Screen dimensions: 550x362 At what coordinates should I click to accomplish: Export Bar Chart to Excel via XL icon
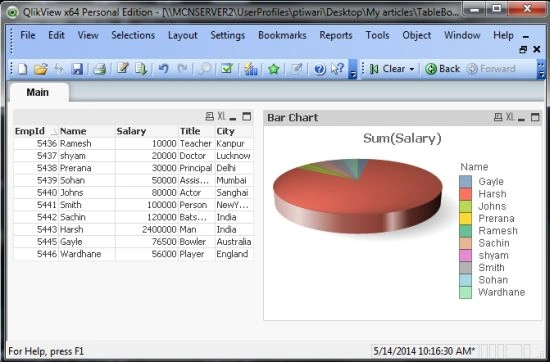(510, 117)
